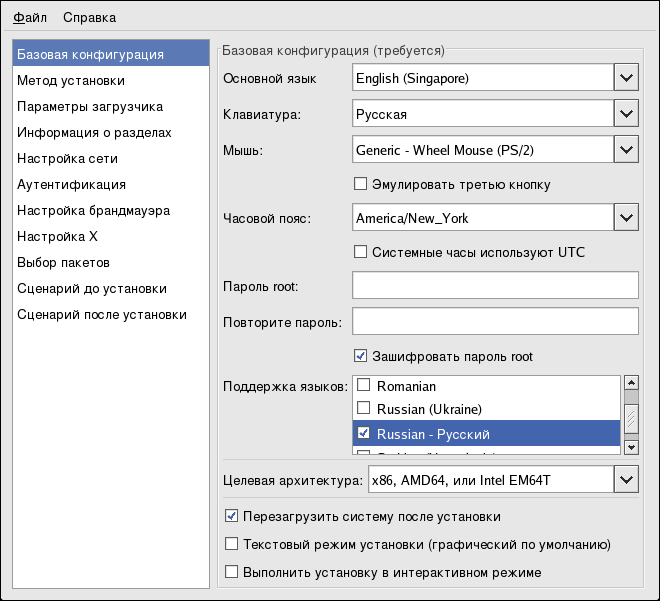Image resolution: width=660 pixels, height=601 pixels.
Task: Open Выбор пакетов section
Action: coord(63,263)
